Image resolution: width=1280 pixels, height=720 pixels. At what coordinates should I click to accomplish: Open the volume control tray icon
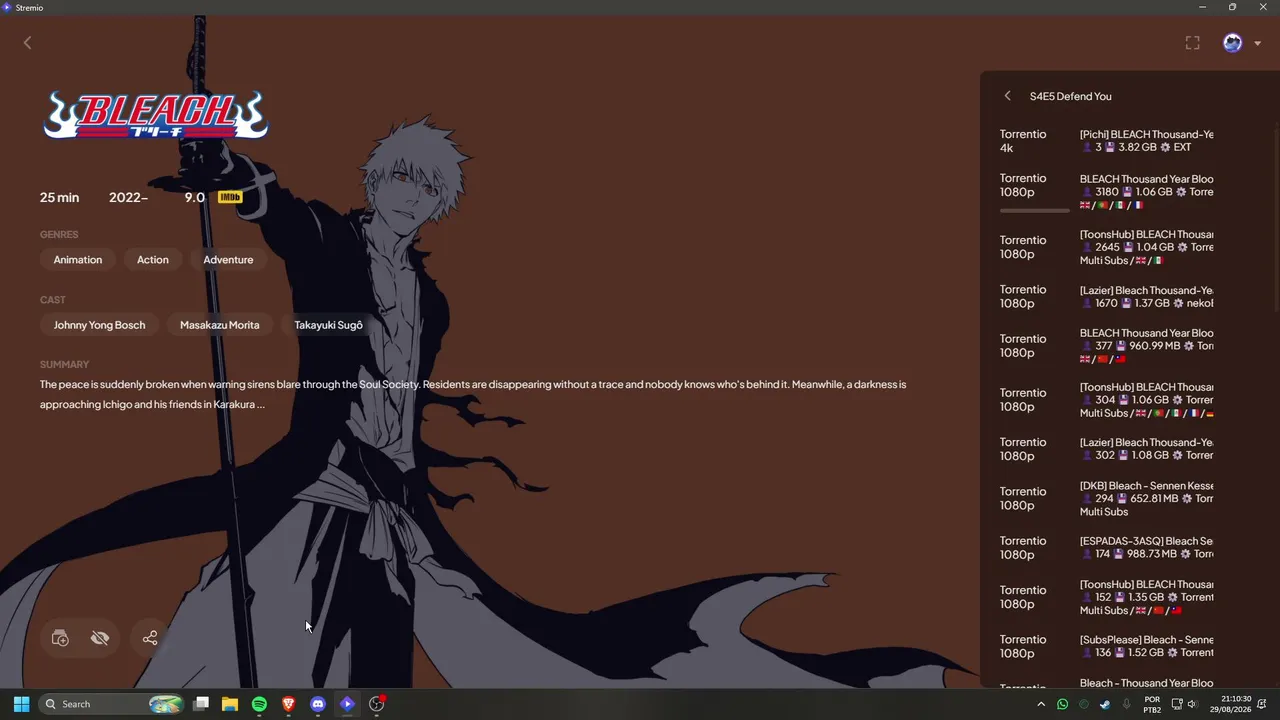[x=1192, y=704]
